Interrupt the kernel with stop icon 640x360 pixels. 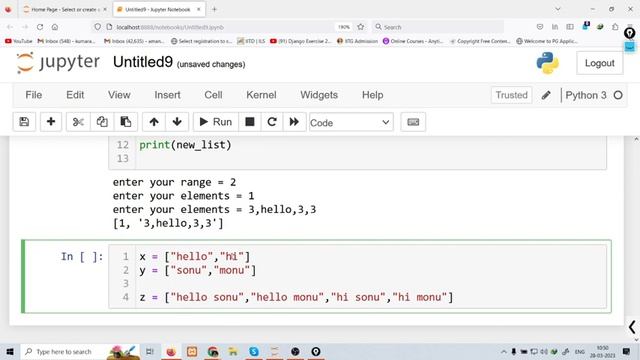point(250,122)
